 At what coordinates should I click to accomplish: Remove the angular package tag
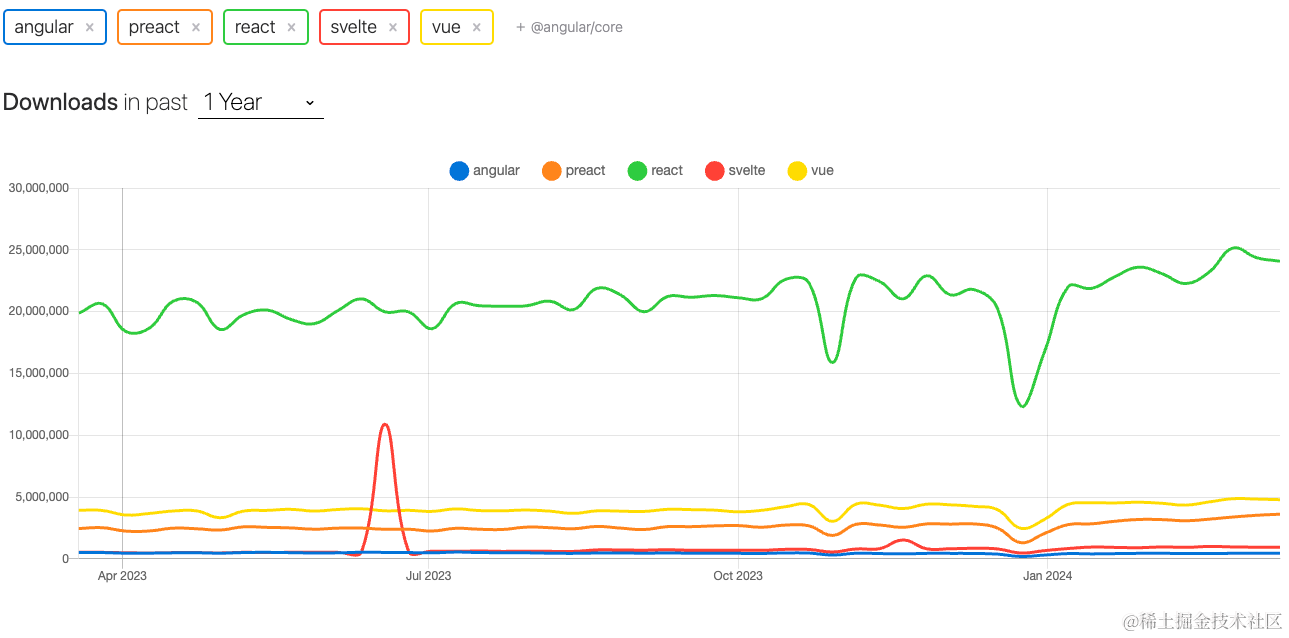tap(90, 28)
